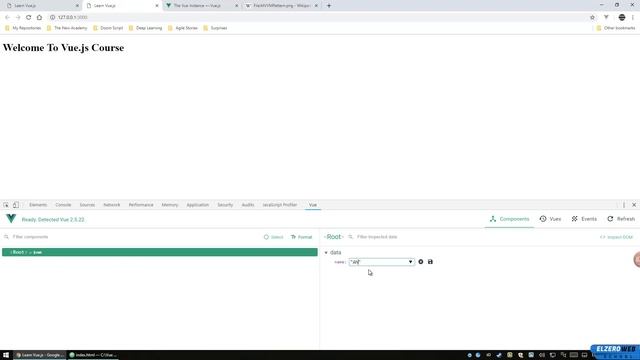The width and height of the screenshot is (640, 360).
Task: Open the Audits DevTools tab
Action: click(248, 205)
